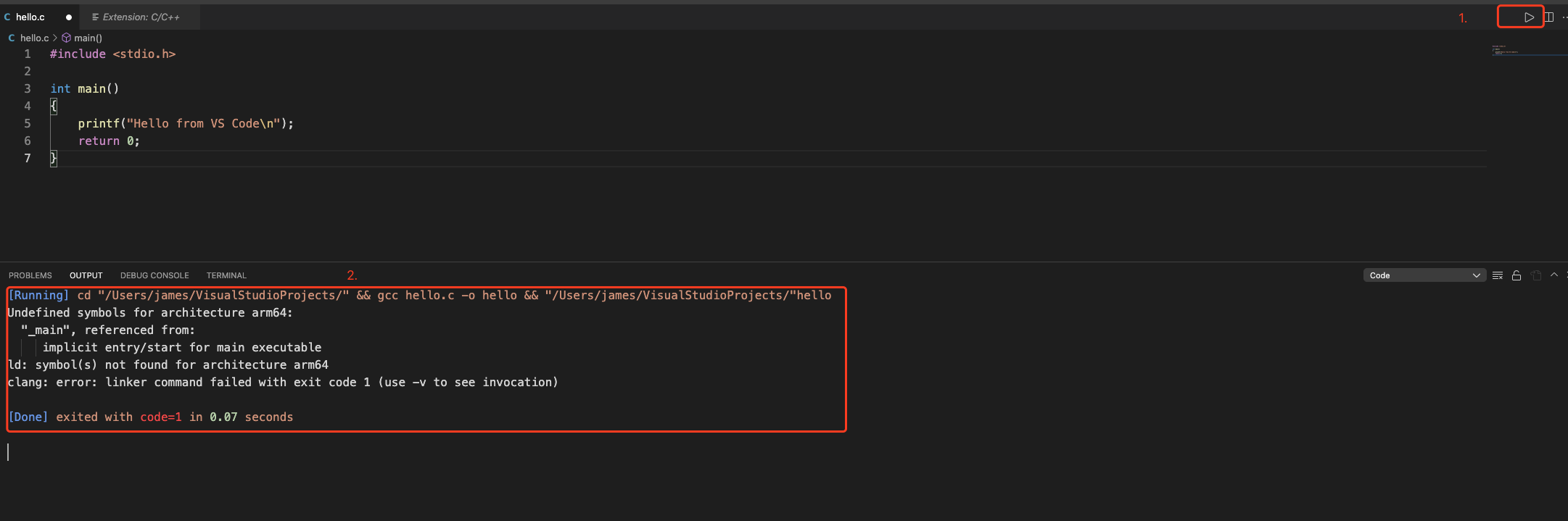Click hello.c in the breadcrumb path

[34, 38]
